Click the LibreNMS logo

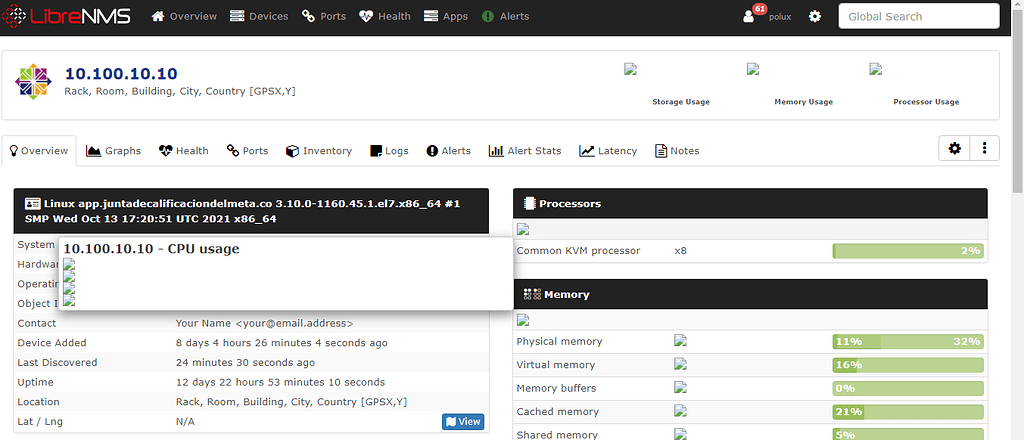pyautogui.click(x=69, y=16)
